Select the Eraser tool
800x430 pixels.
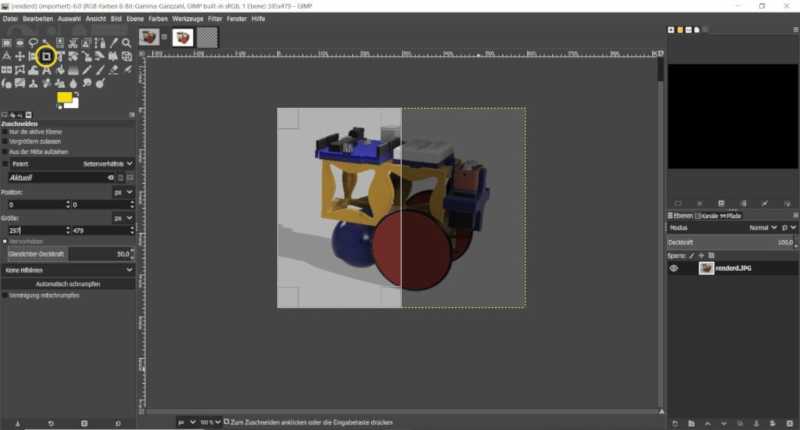113,70
